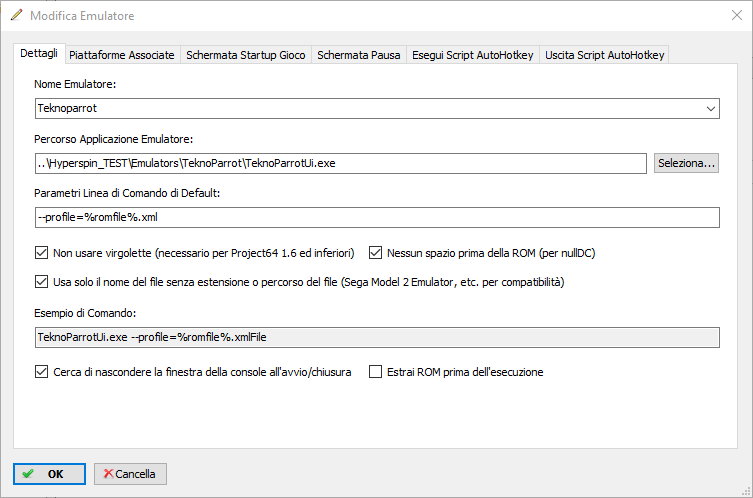Click the emulator application path field
753x498 pixels.
(341, 163)
